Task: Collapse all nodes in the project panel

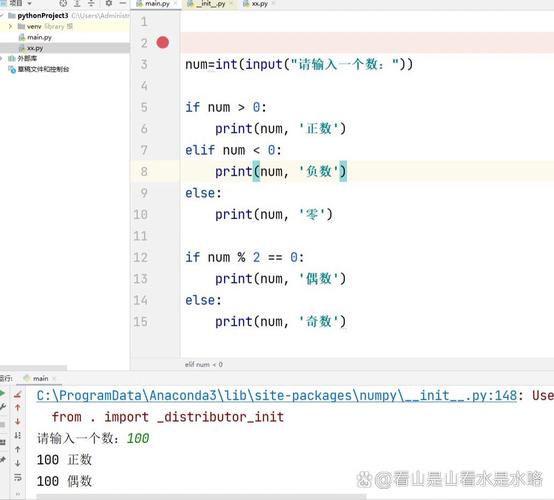Action: (x=91, y=4)
